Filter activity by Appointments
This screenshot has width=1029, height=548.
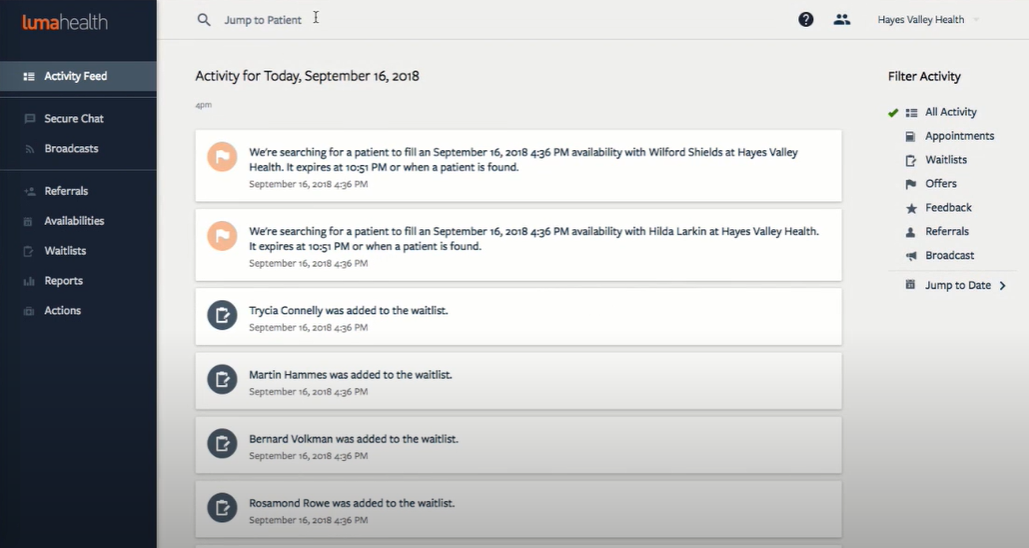[959, 136]
